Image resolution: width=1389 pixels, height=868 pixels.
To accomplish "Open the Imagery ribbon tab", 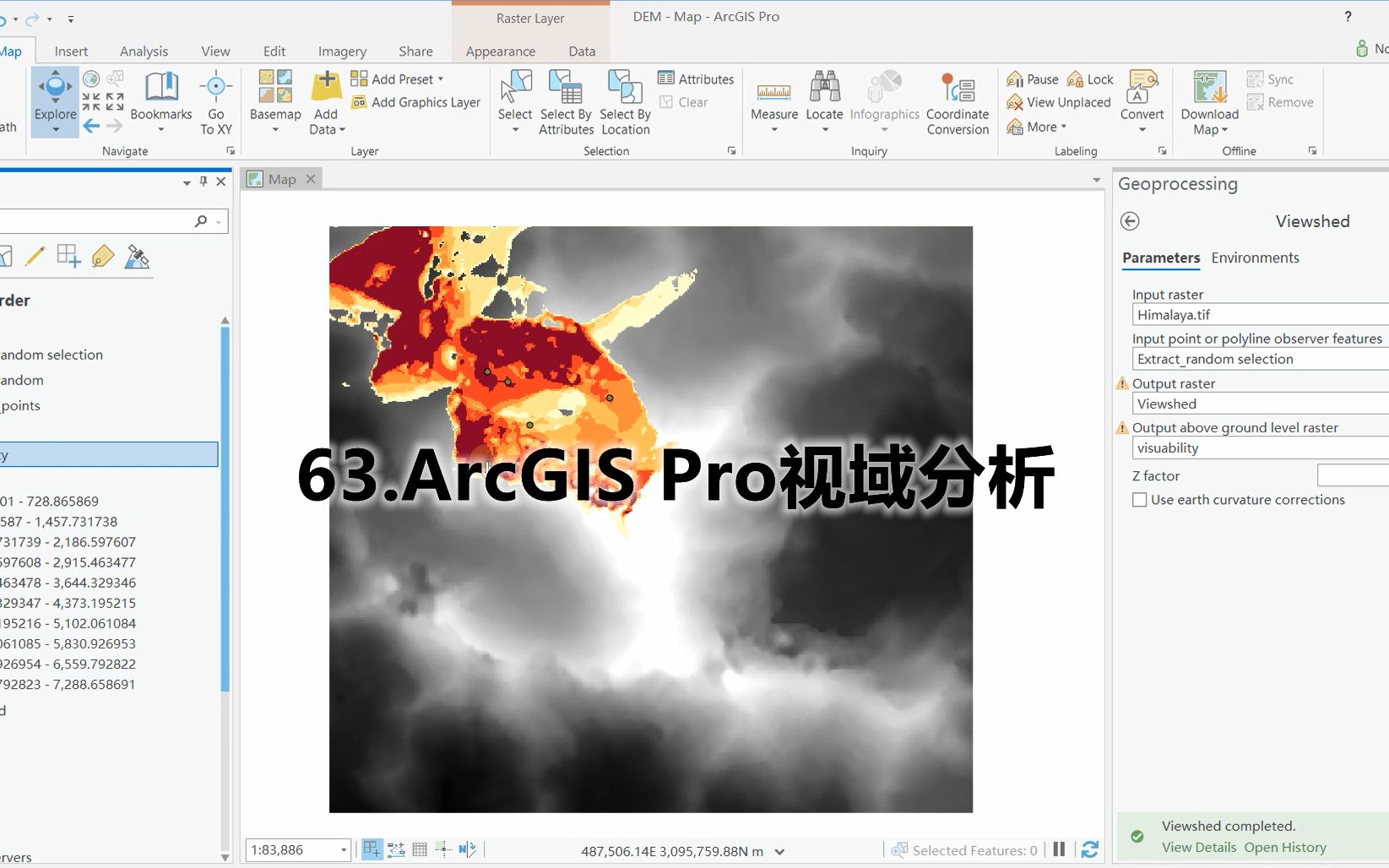I will pos(342,52).
